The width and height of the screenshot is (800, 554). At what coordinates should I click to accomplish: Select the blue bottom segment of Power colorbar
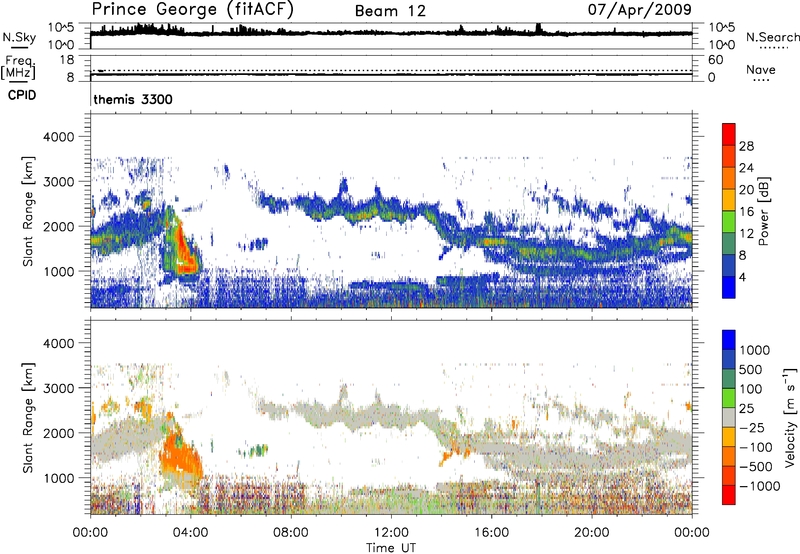[729, 287]
